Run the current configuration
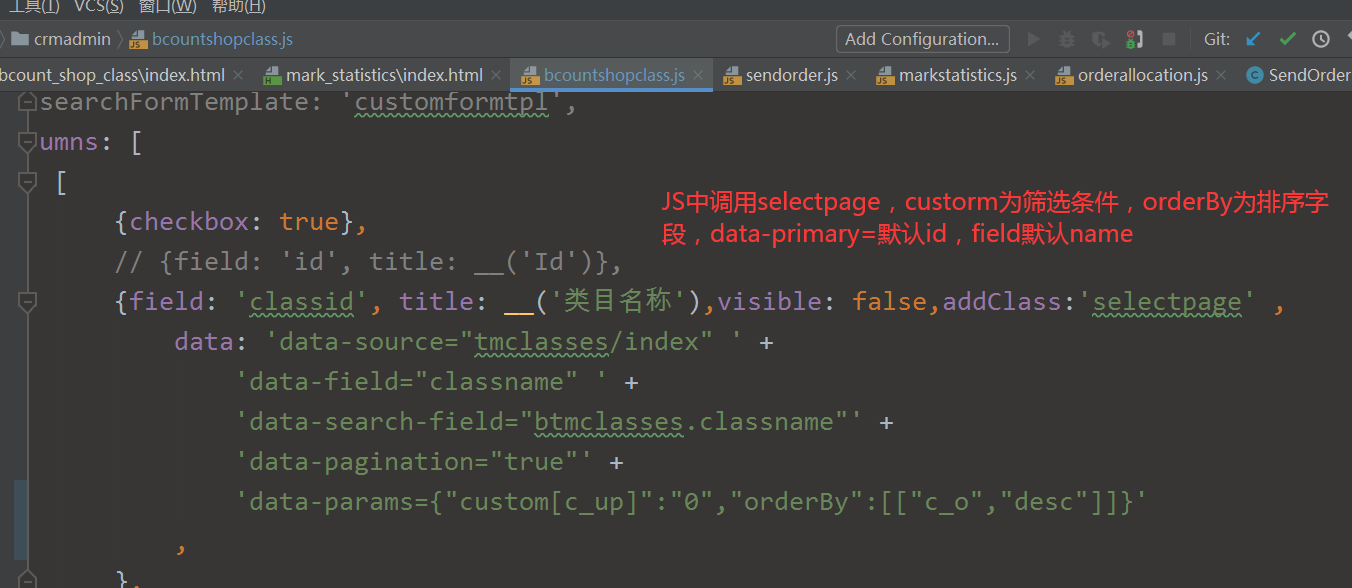 click(x=1033, y=39)
